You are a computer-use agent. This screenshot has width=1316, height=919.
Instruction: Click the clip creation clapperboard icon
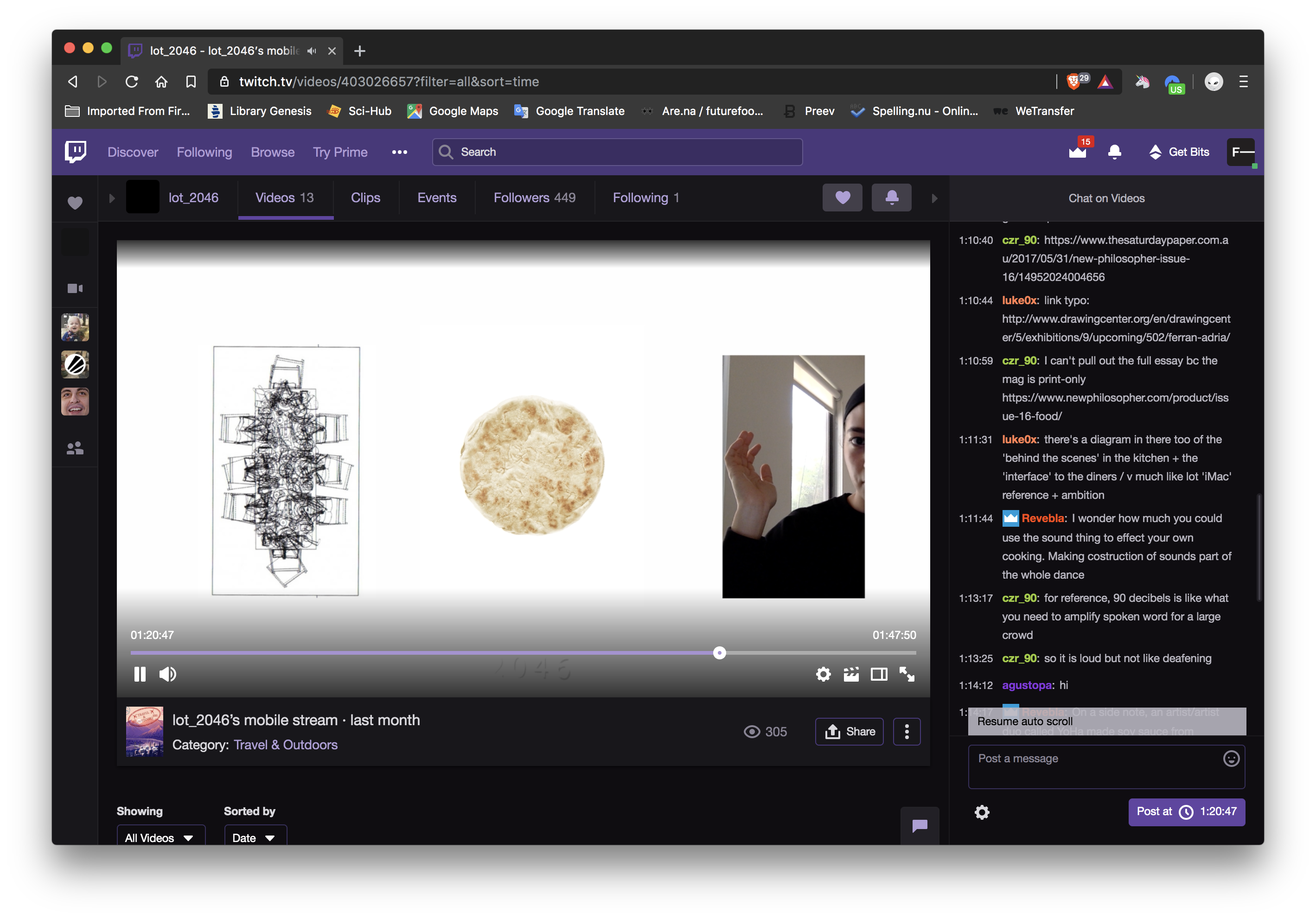click(x=851, y=674)
